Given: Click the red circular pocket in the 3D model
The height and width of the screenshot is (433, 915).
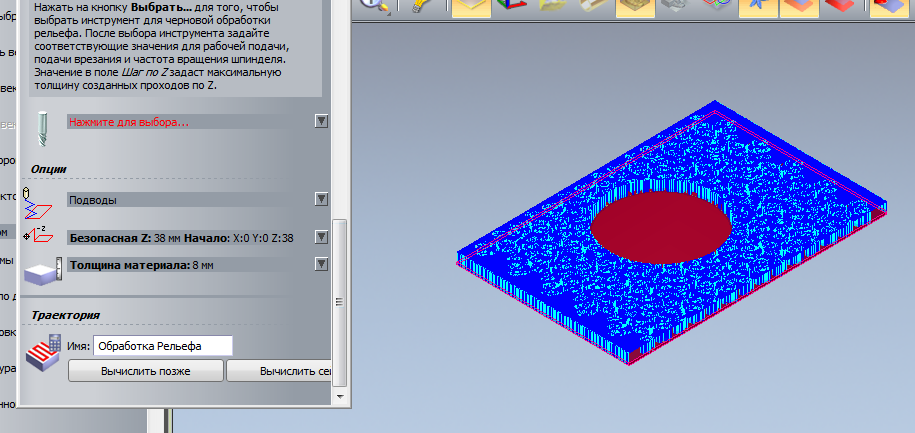Looking at the screenshot, I should [661, 226].
